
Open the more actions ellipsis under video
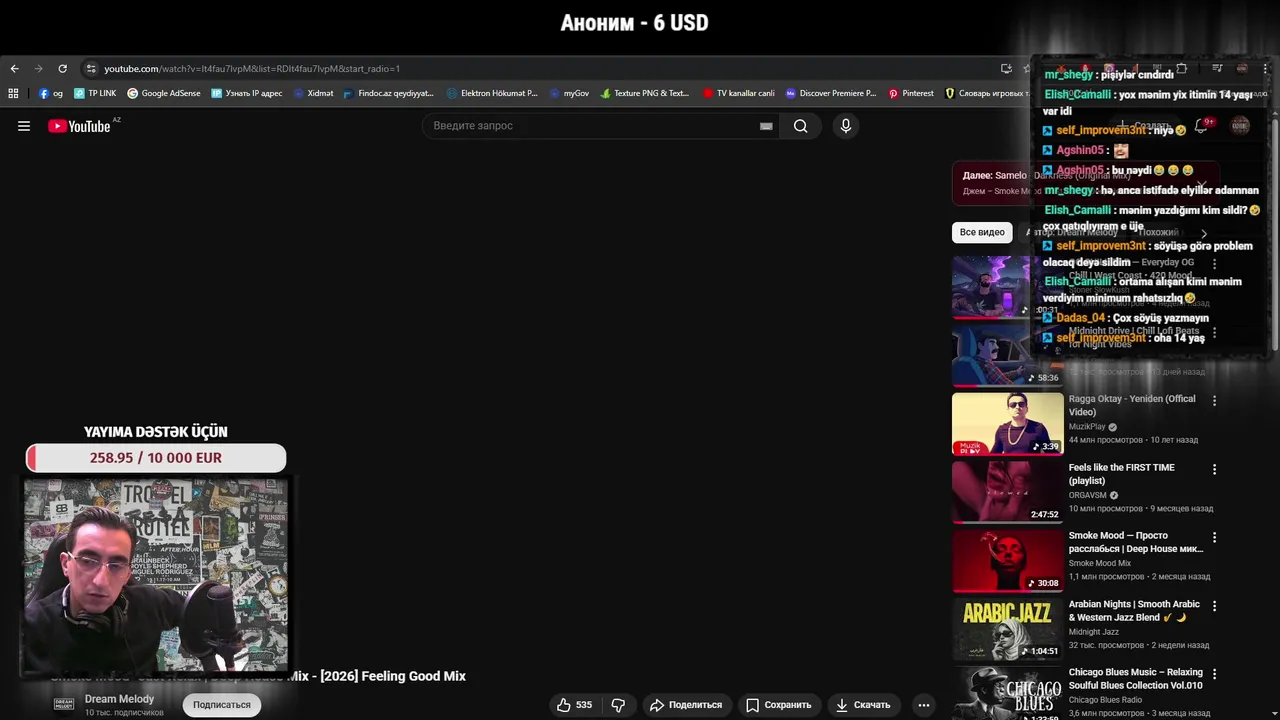924,705
